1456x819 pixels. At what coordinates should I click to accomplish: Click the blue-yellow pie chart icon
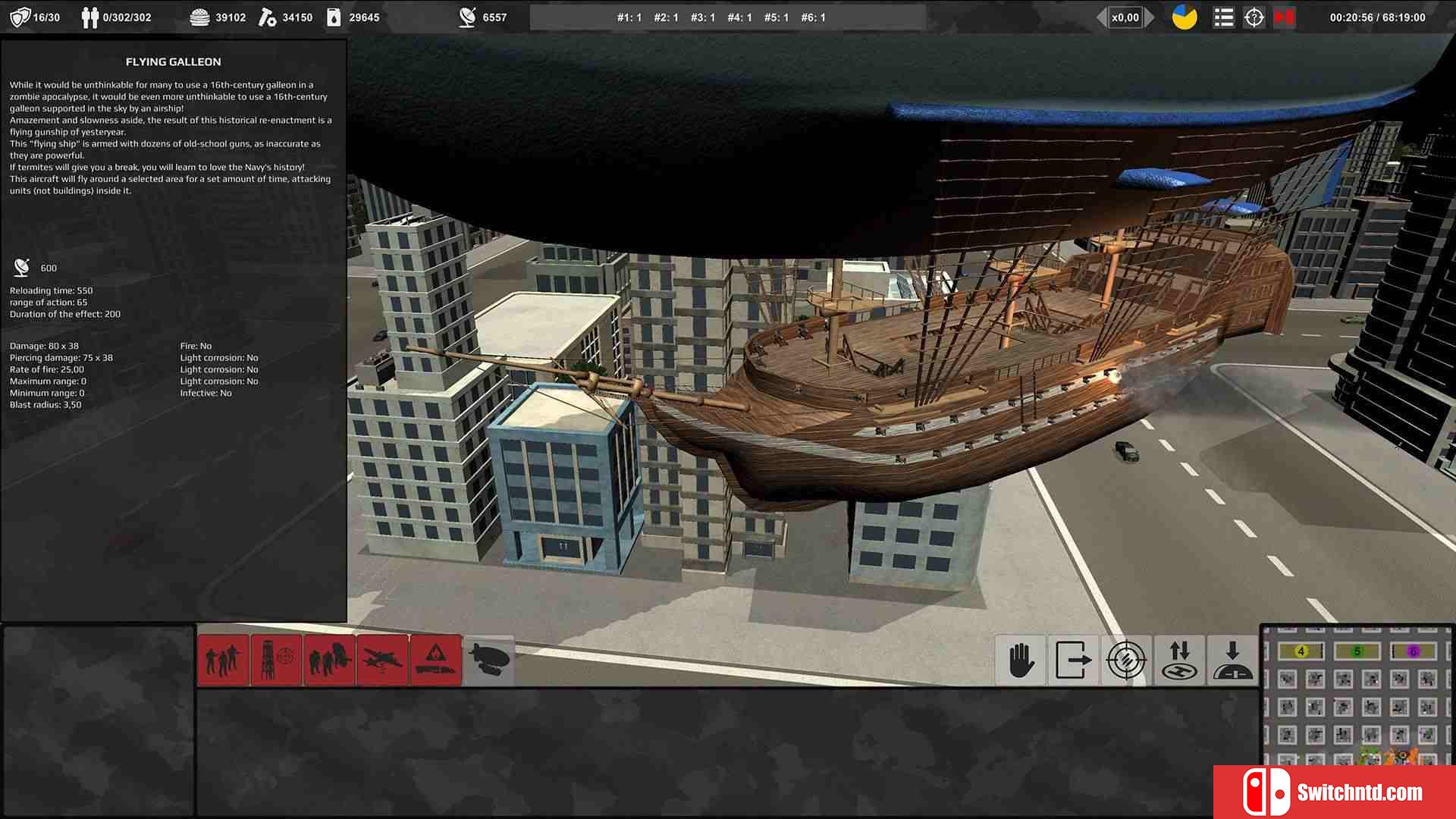pyautogui.click(x=1185, y=17)
